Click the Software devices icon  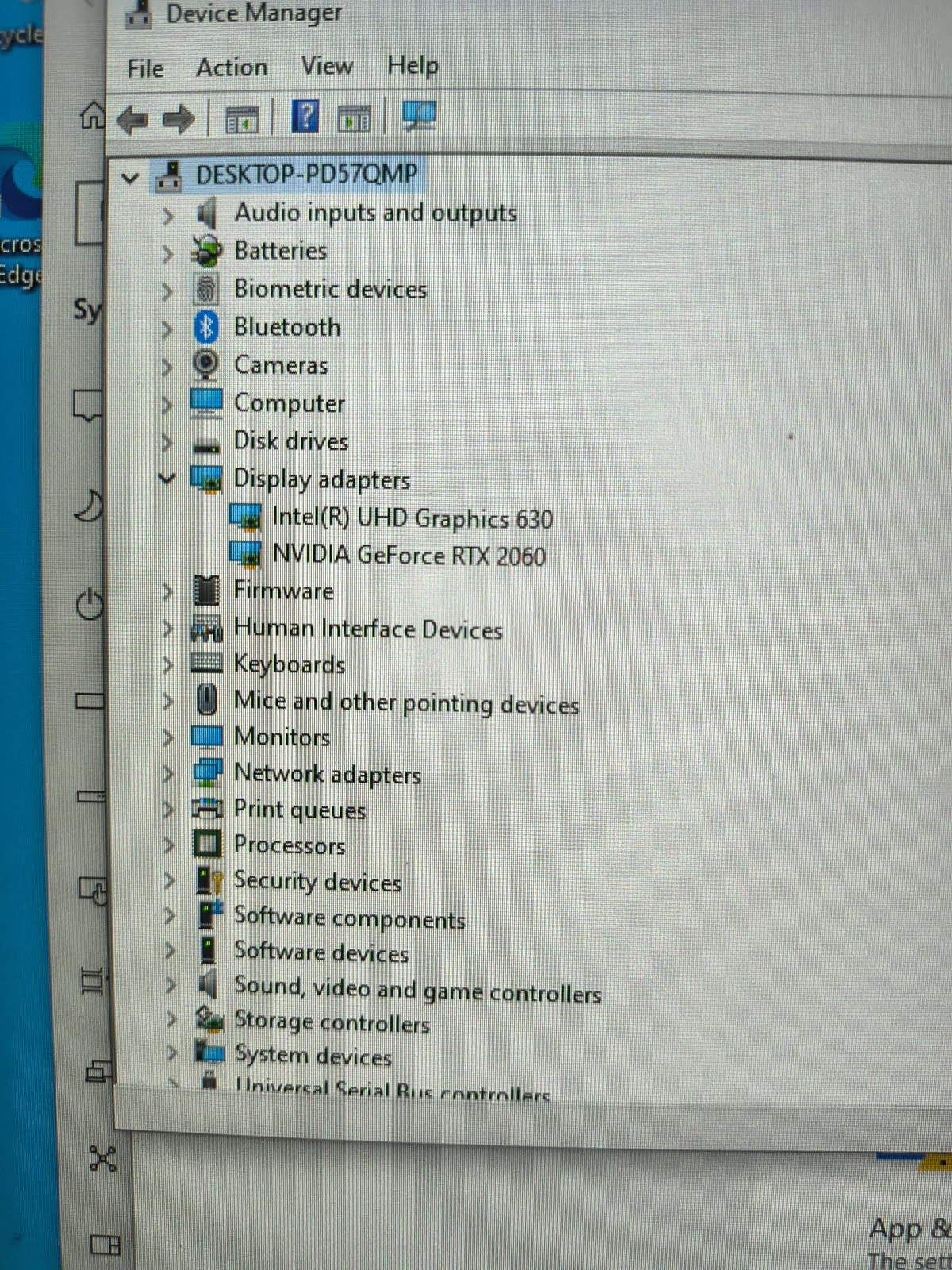[x=209, y=950]
